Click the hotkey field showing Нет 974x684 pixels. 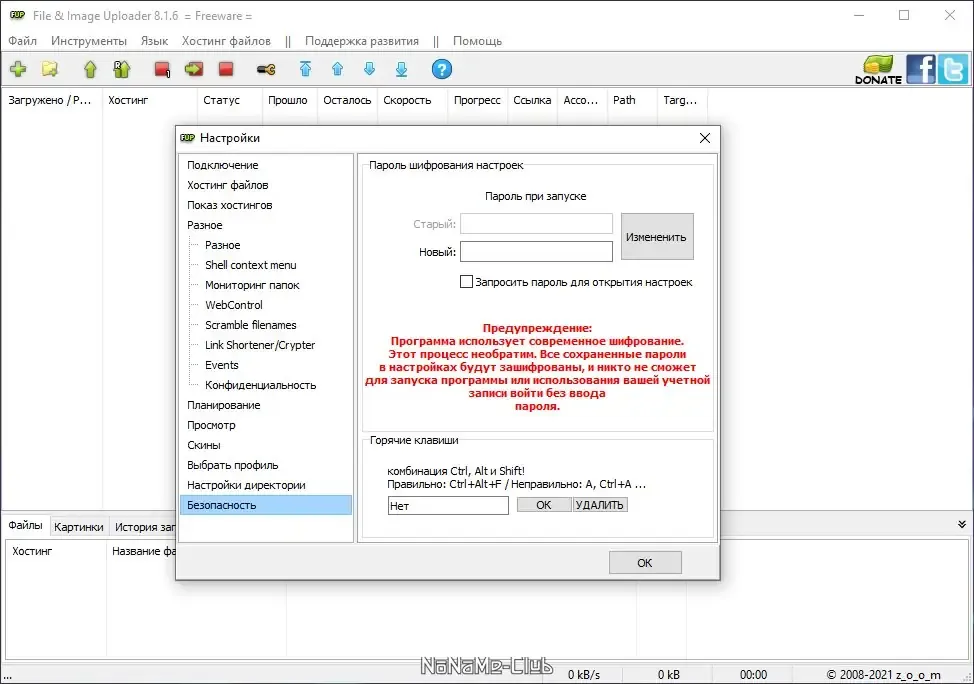click(448, 506)
